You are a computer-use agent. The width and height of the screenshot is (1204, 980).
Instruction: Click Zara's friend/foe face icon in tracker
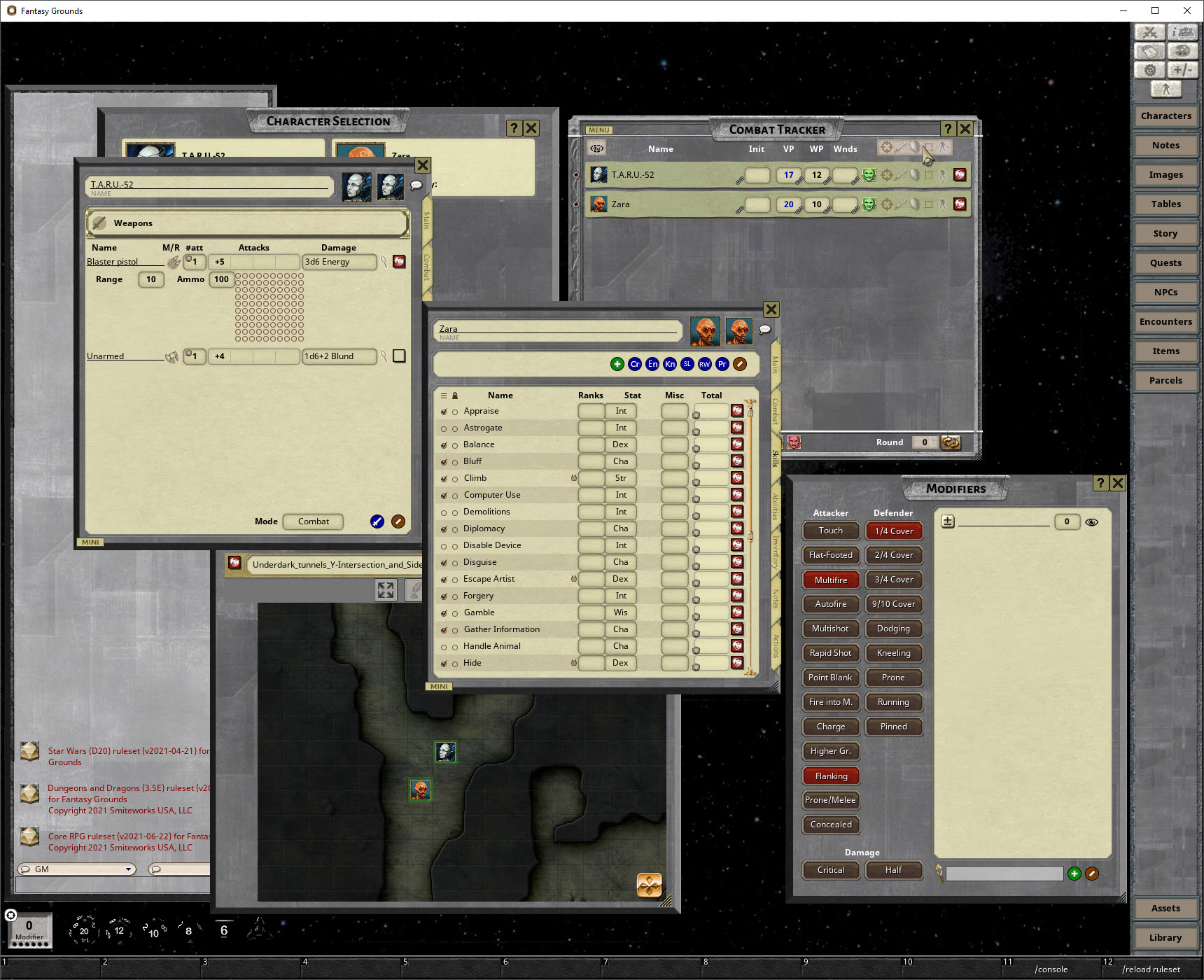pyautogui.click(x=869, y=204)
